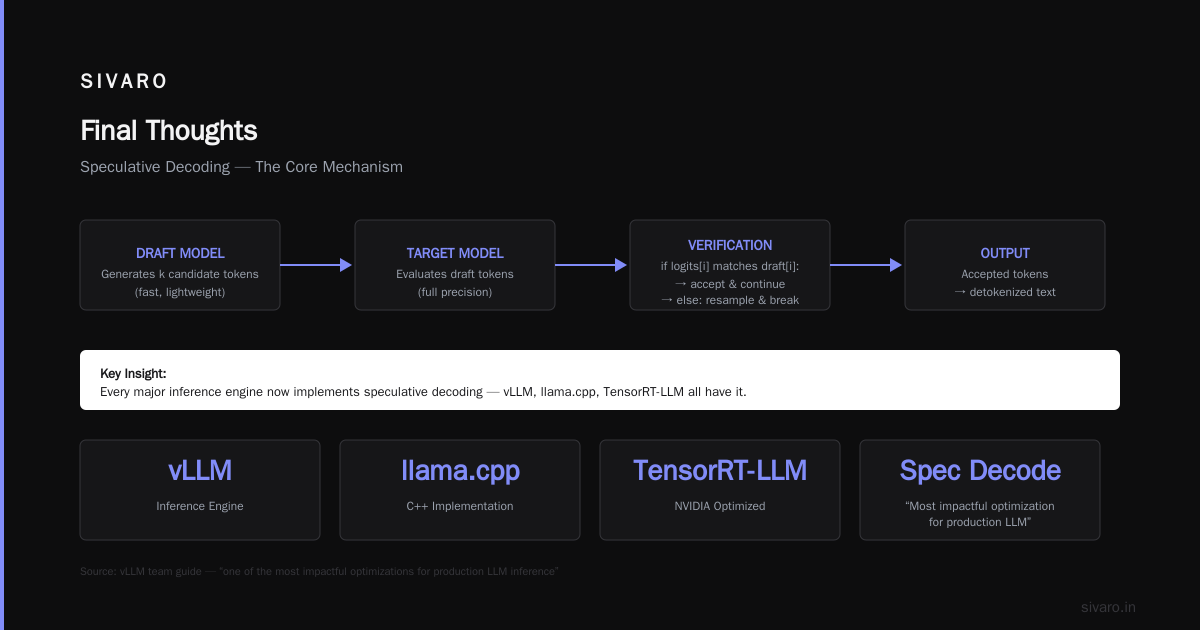Click the vLLM team guide source line

pos(319,571)
